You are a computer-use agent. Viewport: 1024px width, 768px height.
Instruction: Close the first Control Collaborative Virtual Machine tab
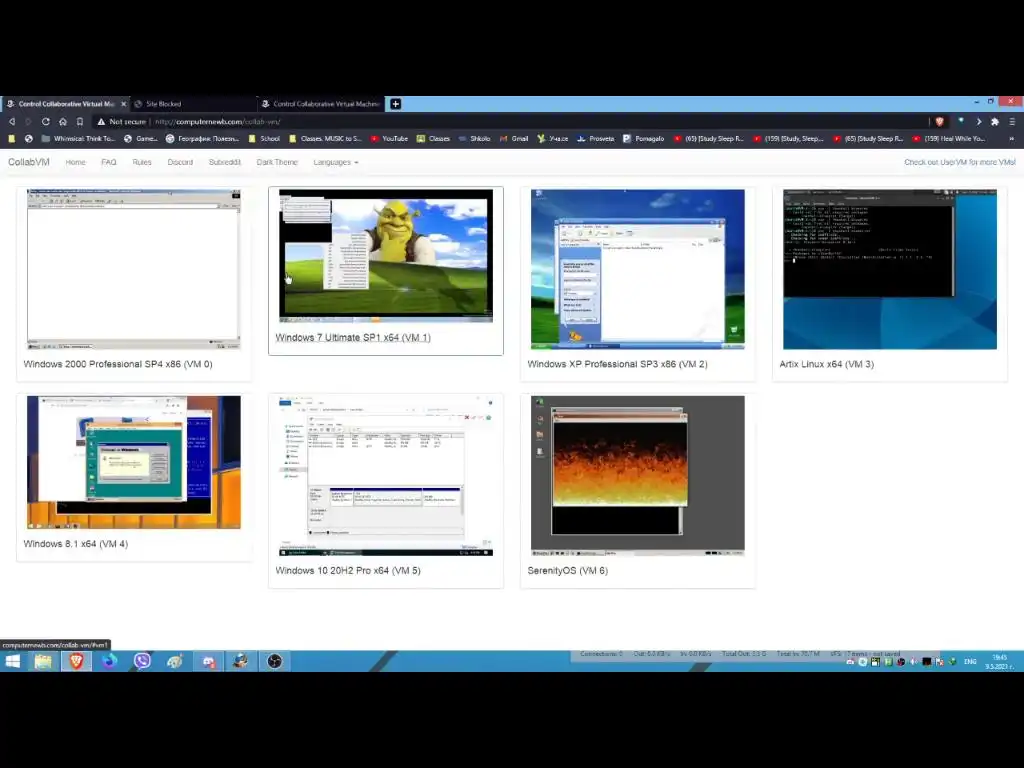pos(123,104)
